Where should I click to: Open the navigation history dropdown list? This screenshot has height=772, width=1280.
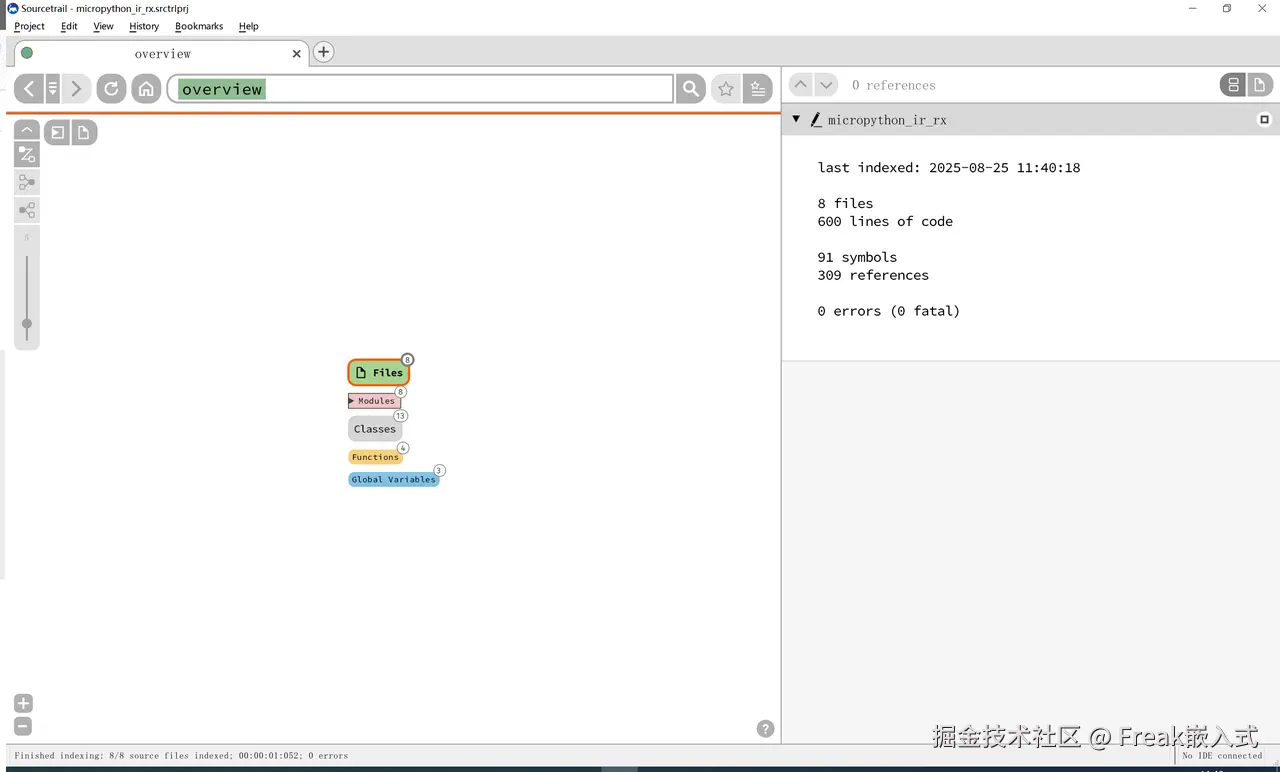[53, 89]
